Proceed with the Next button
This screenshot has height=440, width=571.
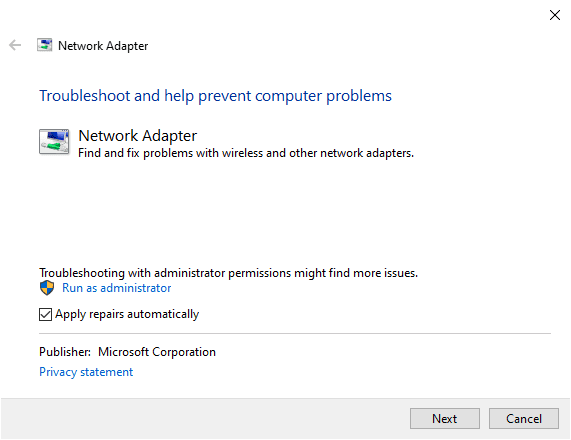(445, 419)
